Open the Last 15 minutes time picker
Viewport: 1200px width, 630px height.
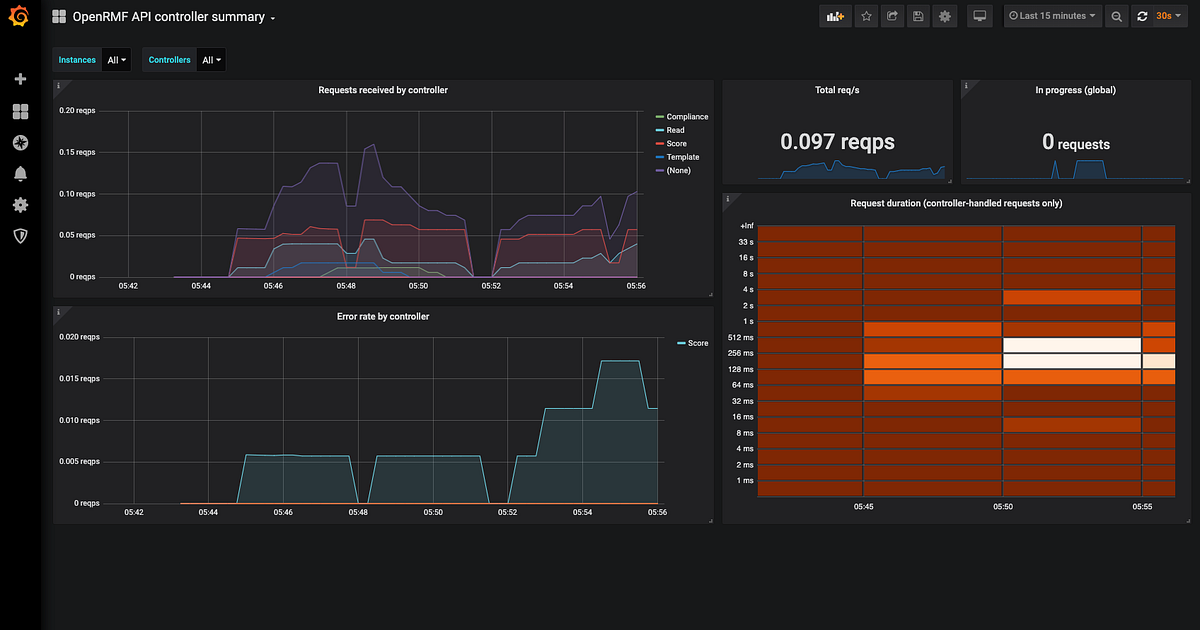point(1052,15)
